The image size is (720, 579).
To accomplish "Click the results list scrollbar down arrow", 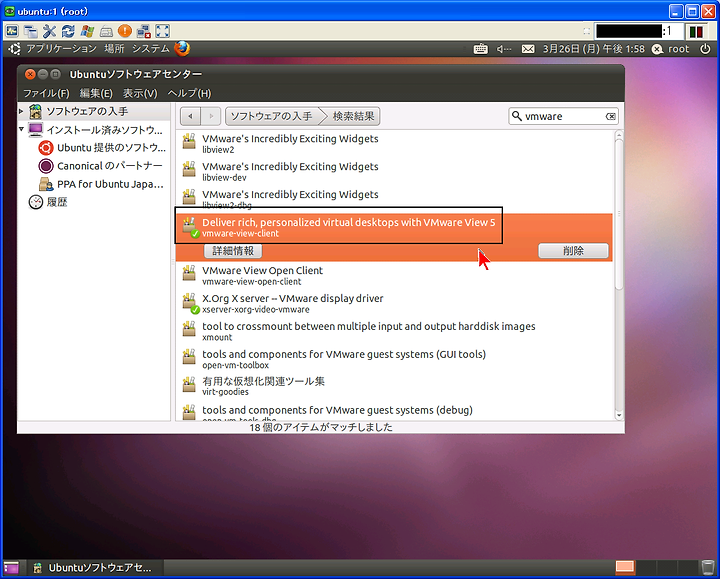I will 619,416.
